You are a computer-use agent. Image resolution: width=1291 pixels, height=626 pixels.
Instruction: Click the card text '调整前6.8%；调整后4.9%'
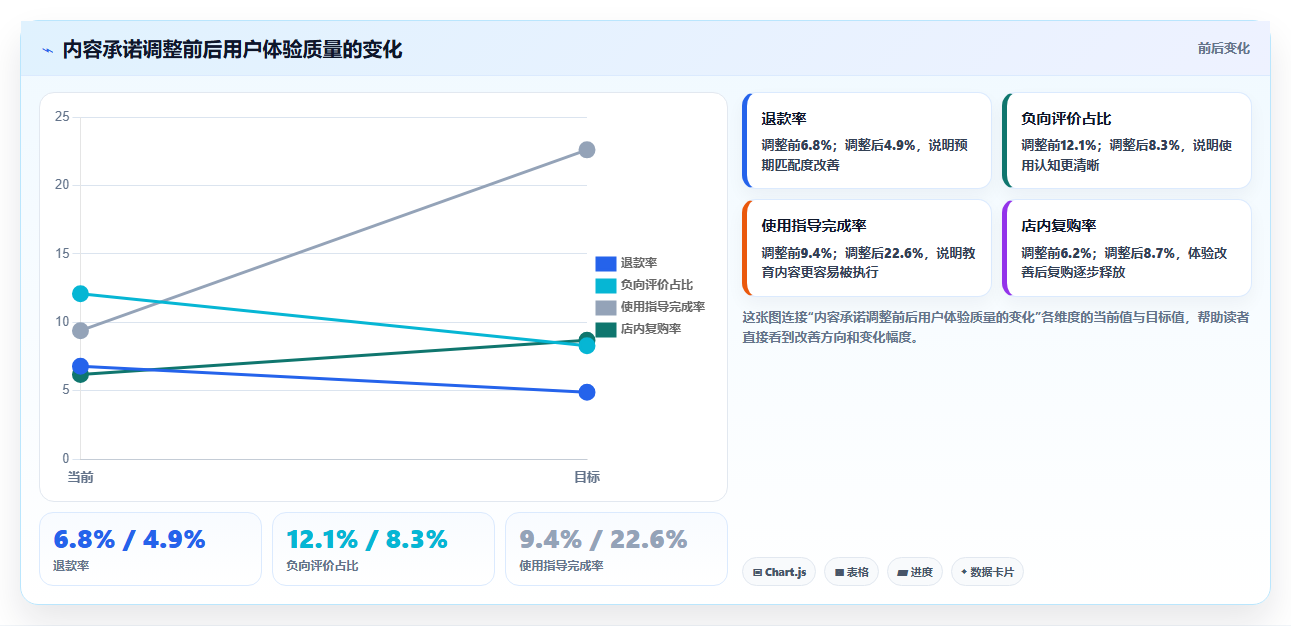pyautogui.click(x=838, y=145)
